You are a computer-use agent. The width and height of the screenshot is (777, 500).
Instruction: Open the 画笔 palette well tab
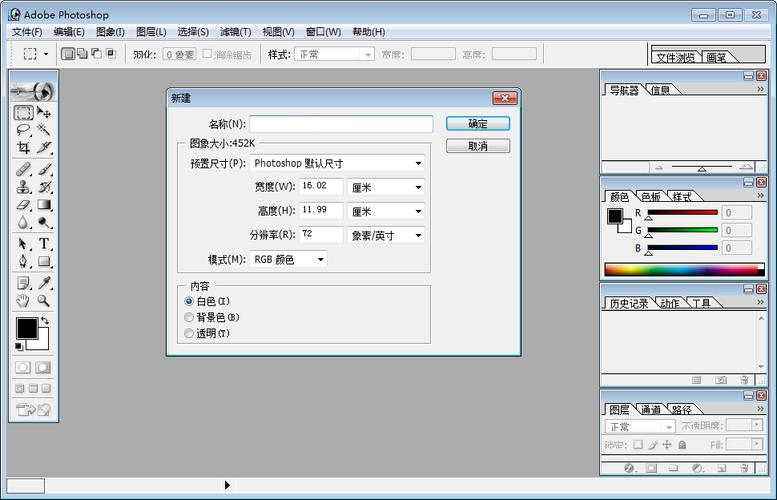point(717,57)
